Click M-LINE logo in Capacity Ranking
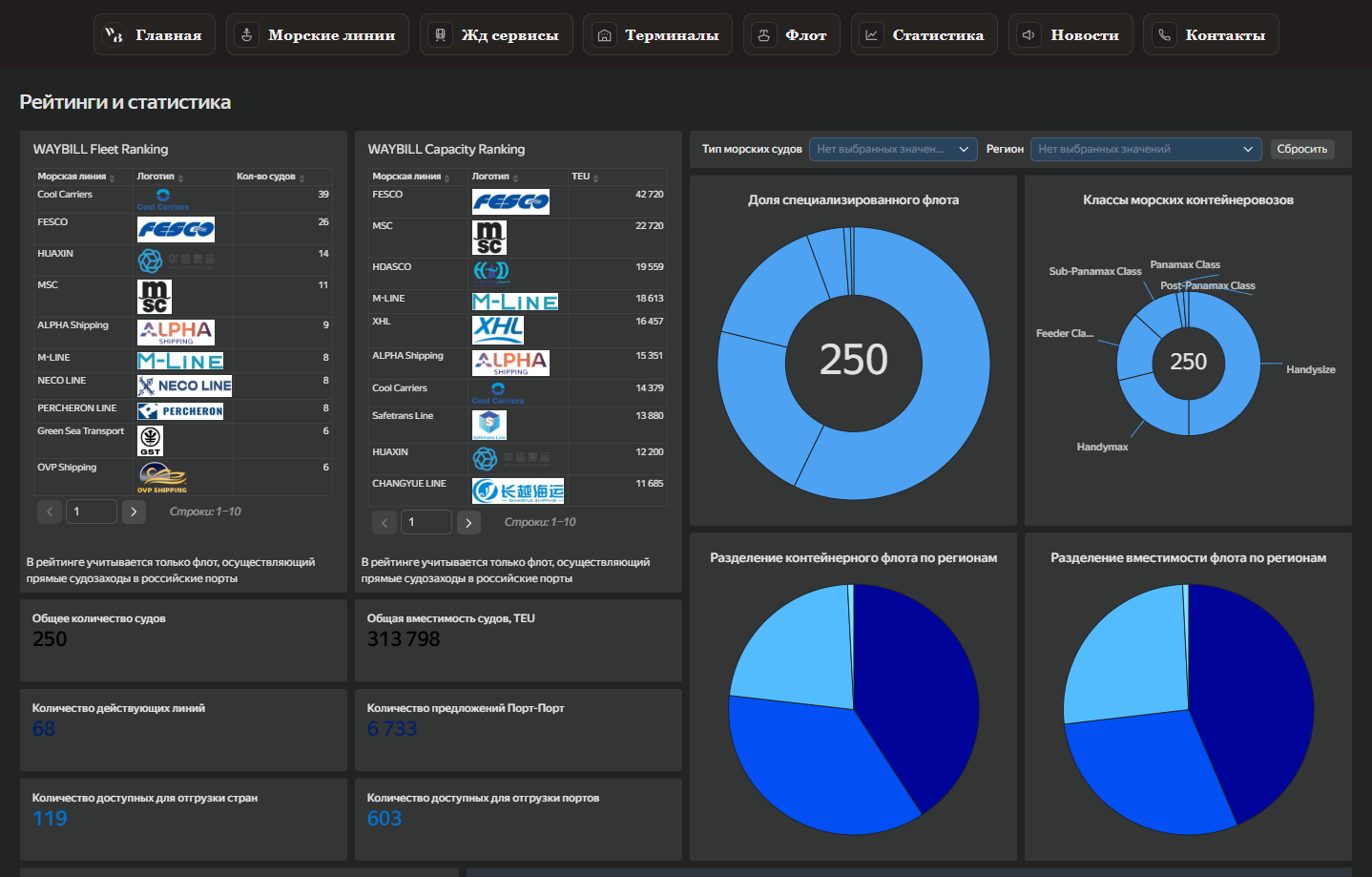The image size is (1372, 877). point(515,302)
